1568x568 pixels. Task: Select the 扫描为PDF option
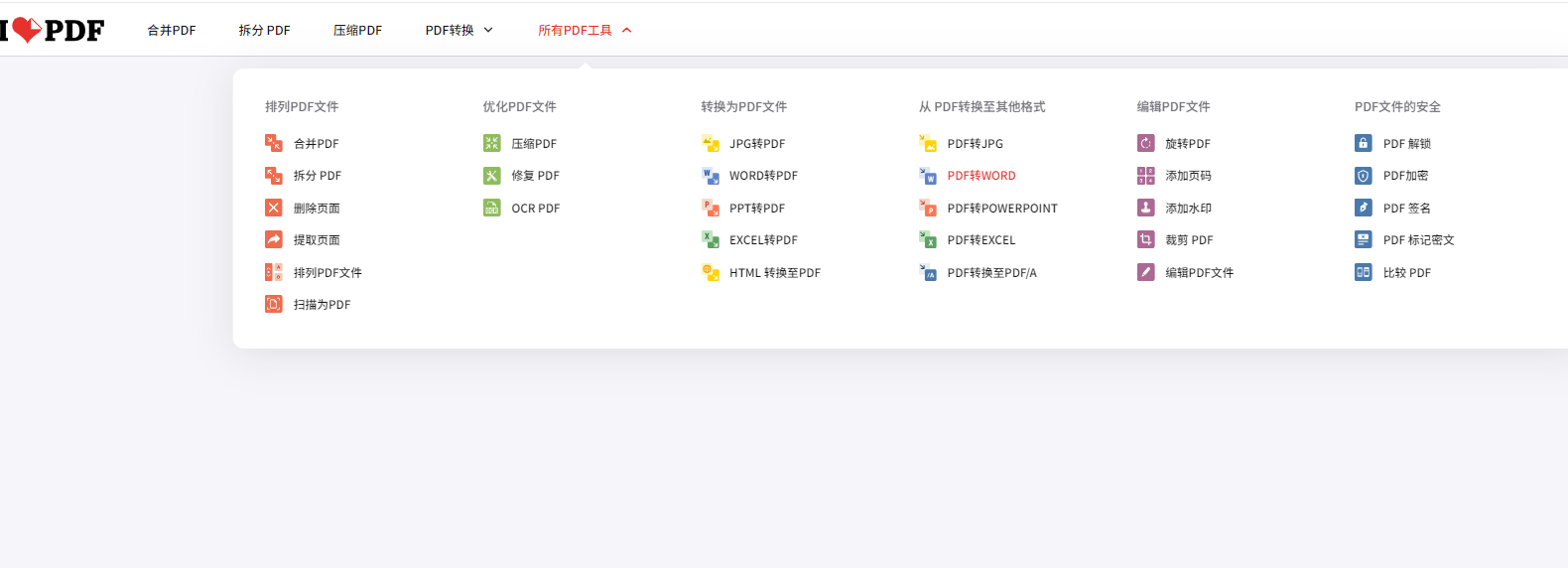pos(322,304)
